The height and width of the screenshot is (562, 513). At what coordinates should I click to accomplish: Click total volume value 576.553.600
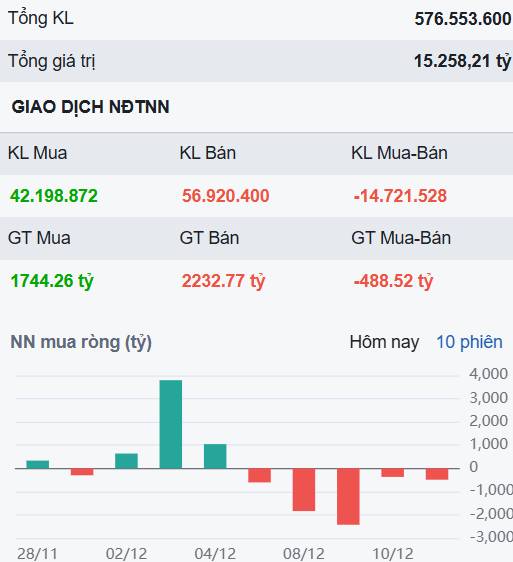tap(462, 19)
